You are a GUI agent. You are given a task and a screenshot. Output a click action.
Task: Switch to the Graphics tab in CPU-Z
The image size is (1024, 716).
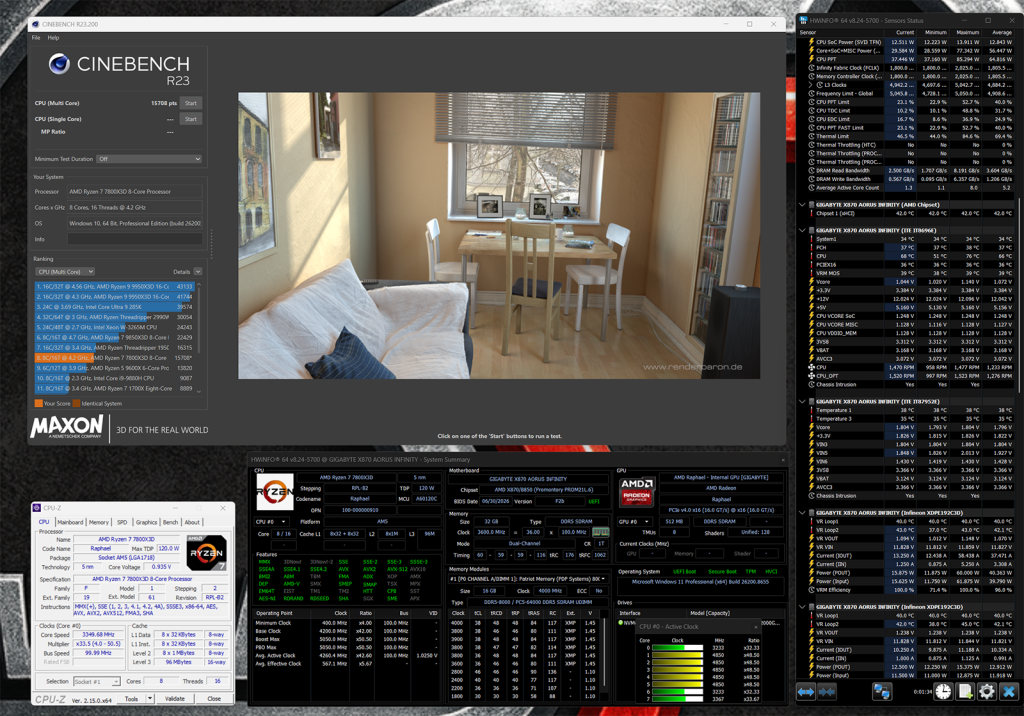click(x=146, y=522)
